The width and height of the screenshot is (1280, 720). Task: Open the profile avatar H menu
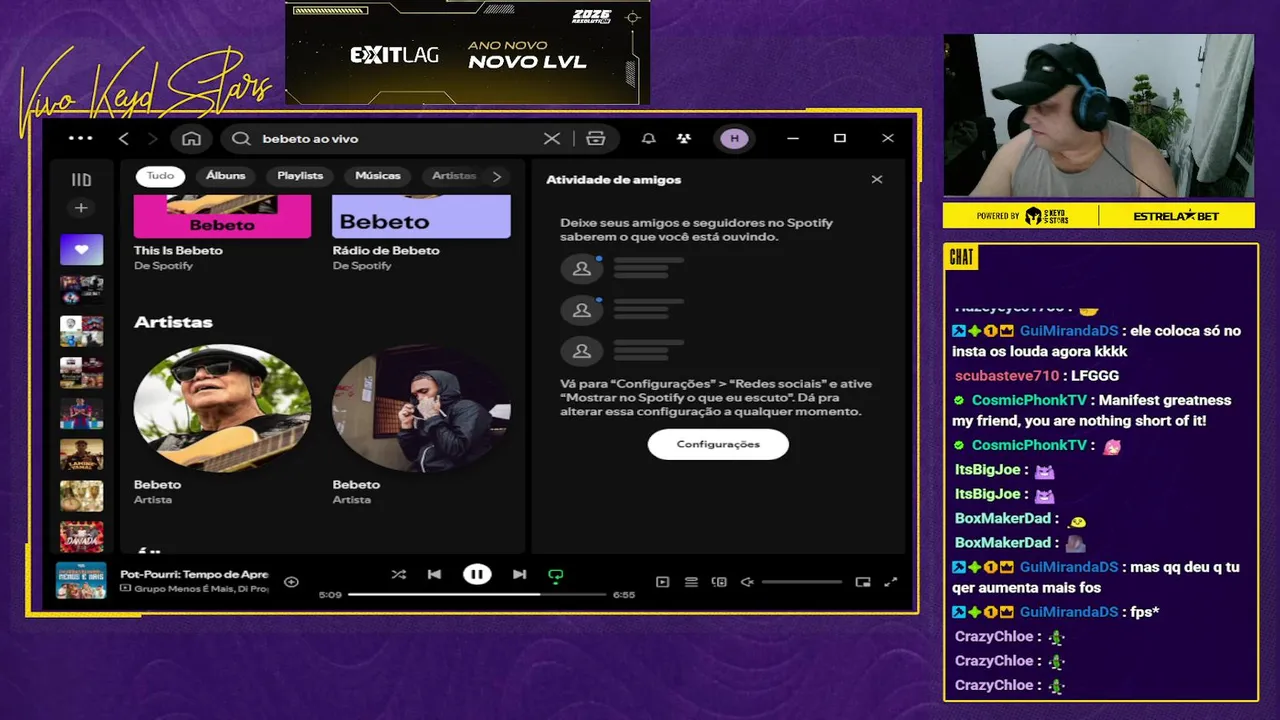[x=734, y=139]
